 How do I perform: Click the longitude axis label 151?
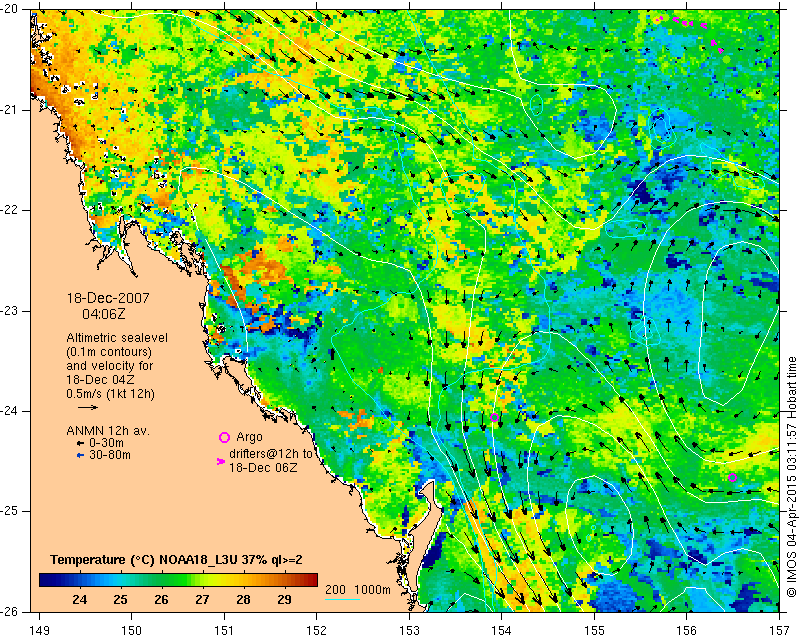point(224,631)
